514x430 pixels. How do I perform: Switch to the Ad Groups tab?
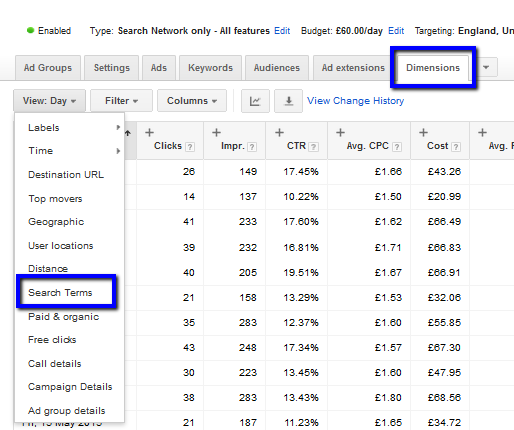48,68
